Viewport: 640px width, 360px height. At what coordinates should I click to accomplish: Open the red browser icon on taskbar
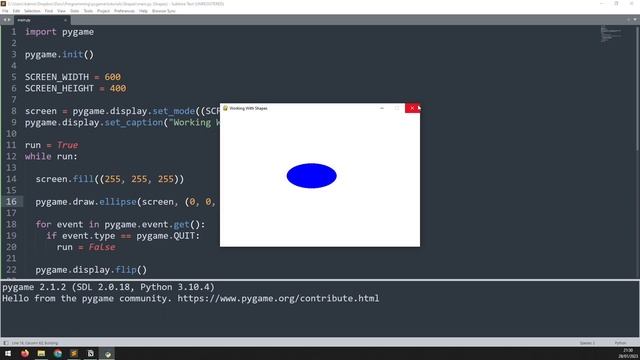pos(24,353)
